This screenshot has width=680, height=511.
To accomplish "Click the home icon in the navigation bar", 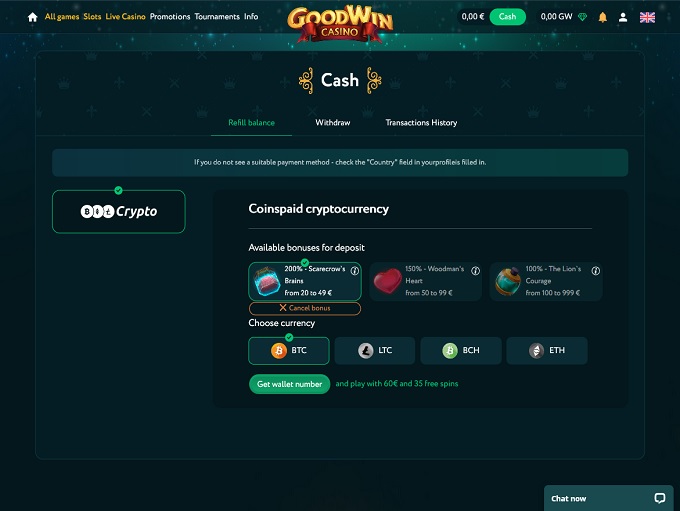I will pos(33,17).
